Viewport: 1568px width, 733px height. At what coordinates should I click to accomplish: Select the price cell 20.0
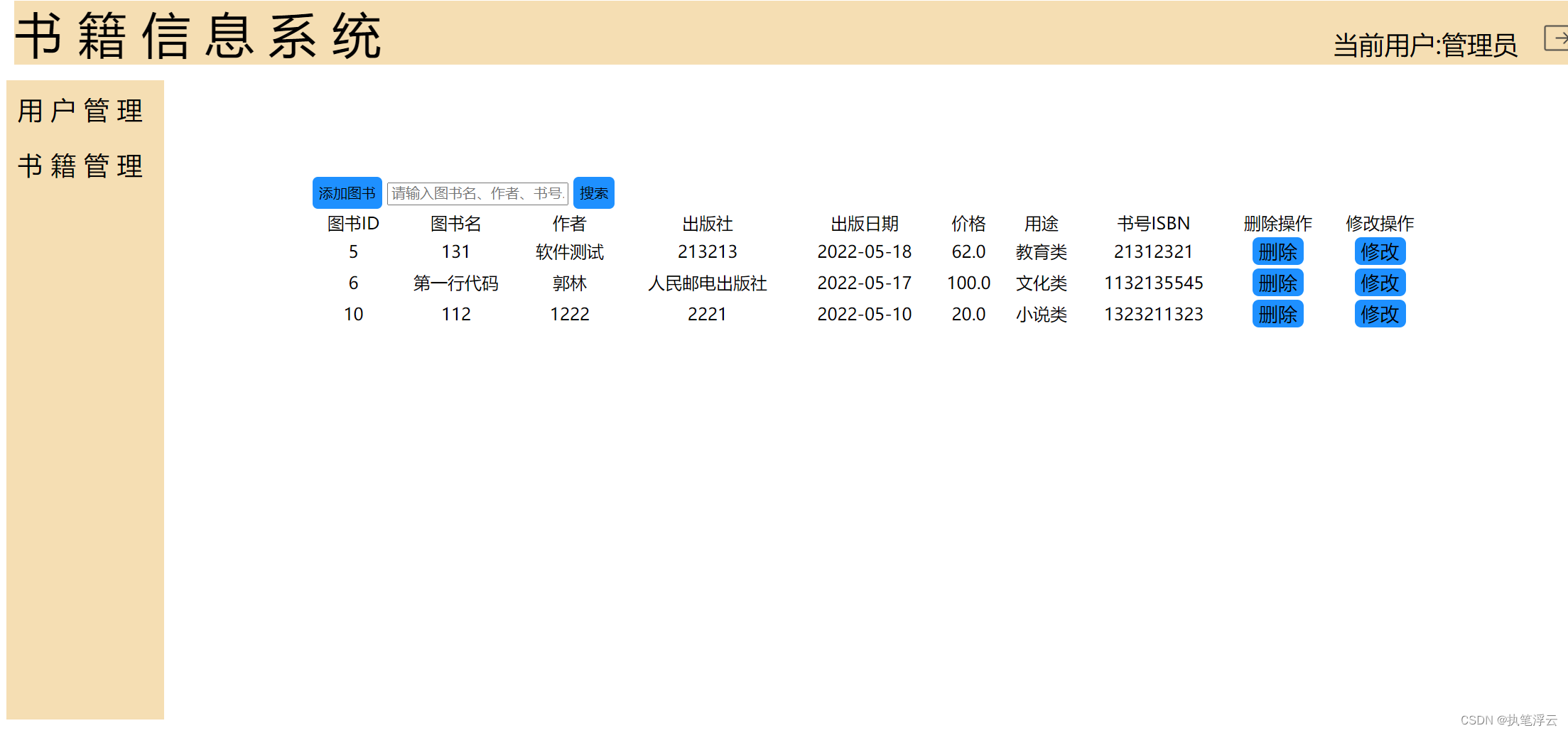(x=968, y=315)
